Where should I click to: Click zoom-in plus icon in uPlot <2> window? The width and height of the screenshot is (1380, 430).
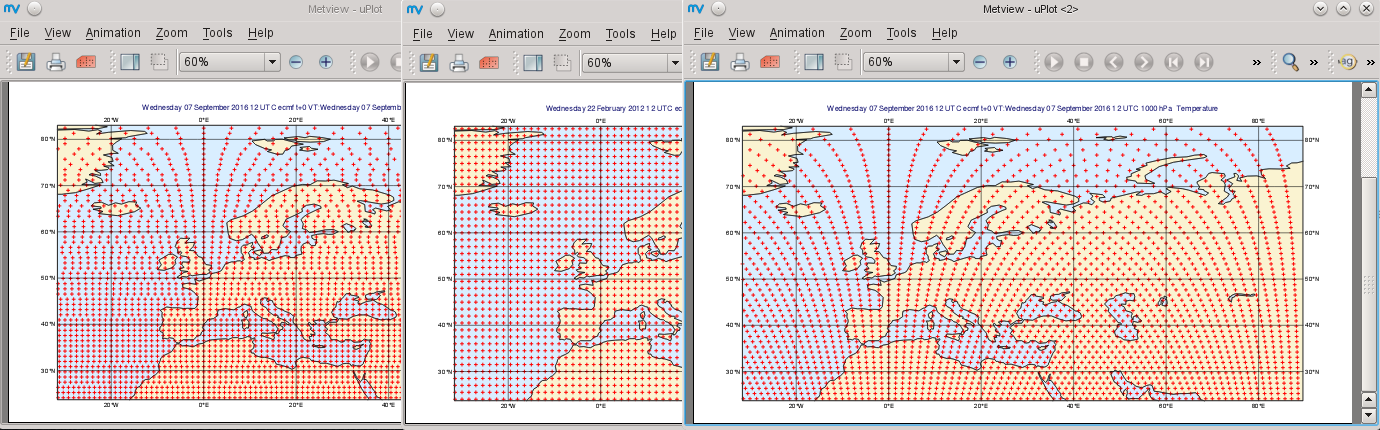pos(1010,62)
